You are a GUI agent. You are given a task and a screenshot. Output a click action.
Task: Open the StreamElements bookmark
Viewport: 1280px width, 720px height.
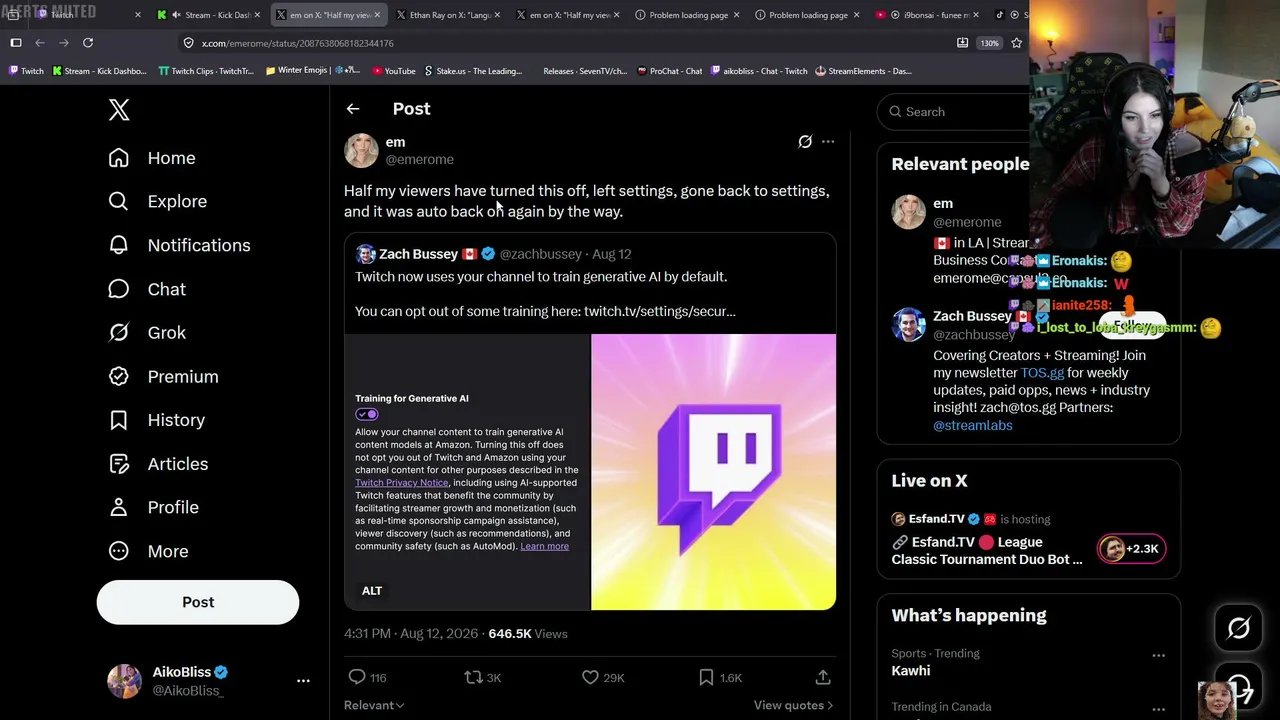863,71
